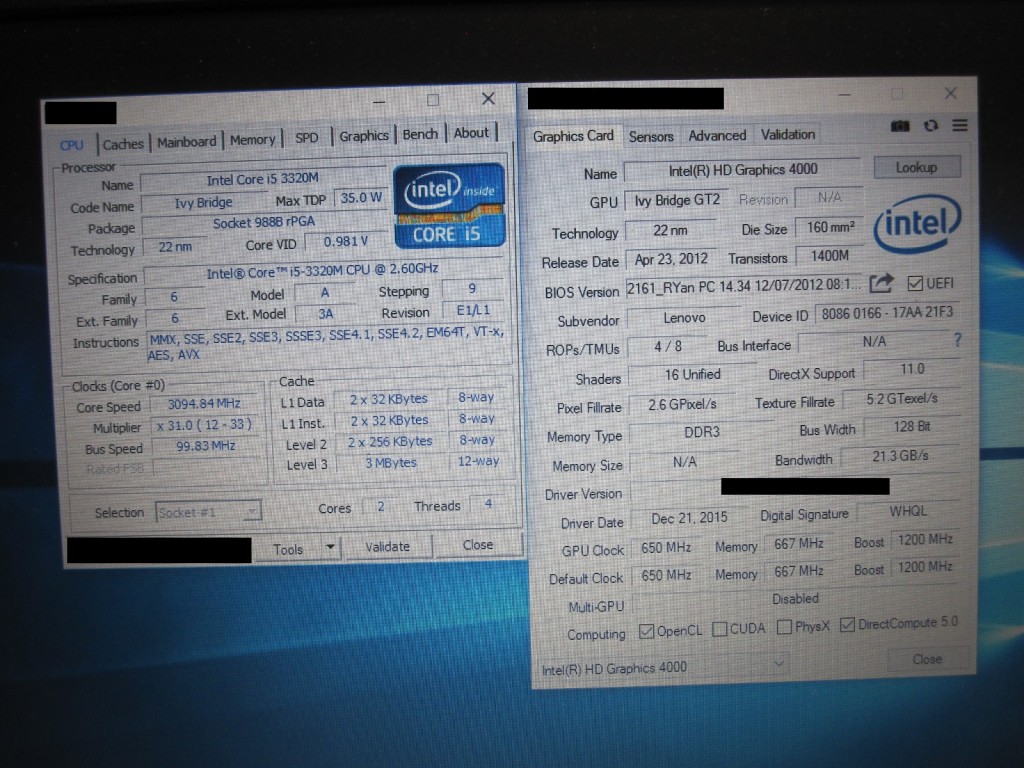The width and height of the screenshot is (1024, 768).
Task: Click the Close button in GPU-Z
Action: (927, 660)
